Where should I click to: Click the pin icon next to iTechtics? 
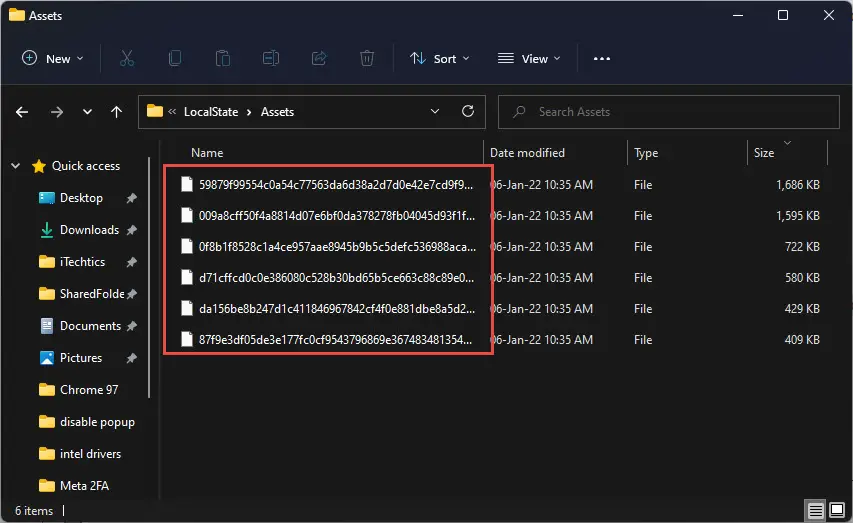(x=132, y=262)
